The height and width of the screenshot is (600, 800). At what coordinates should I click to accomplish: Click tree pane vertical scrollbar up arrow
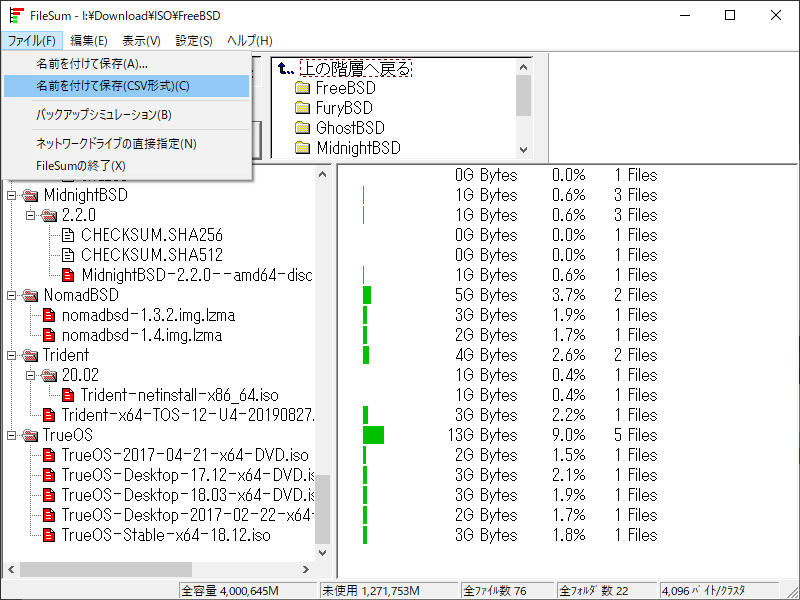click(322, 174)
